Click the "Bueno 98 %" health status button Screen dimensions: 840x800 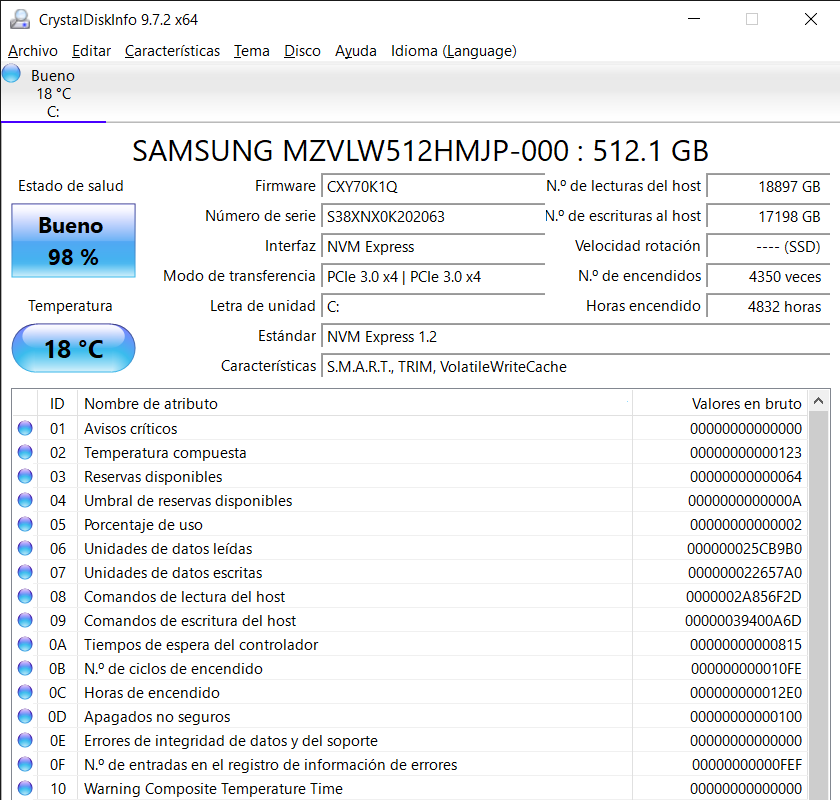coord(72,240)
